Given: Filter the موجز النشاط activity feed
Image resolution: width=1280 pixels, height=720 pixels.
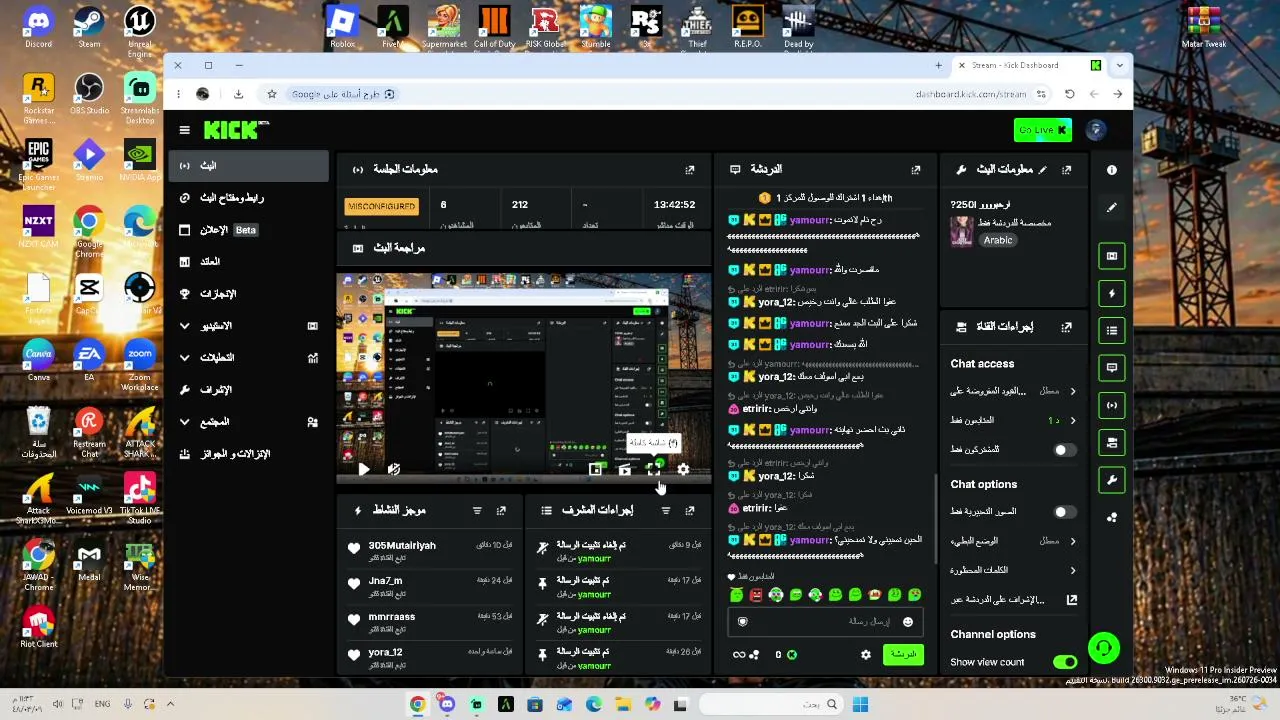Looking at the screenshot, I should click(x=477, y=511).
